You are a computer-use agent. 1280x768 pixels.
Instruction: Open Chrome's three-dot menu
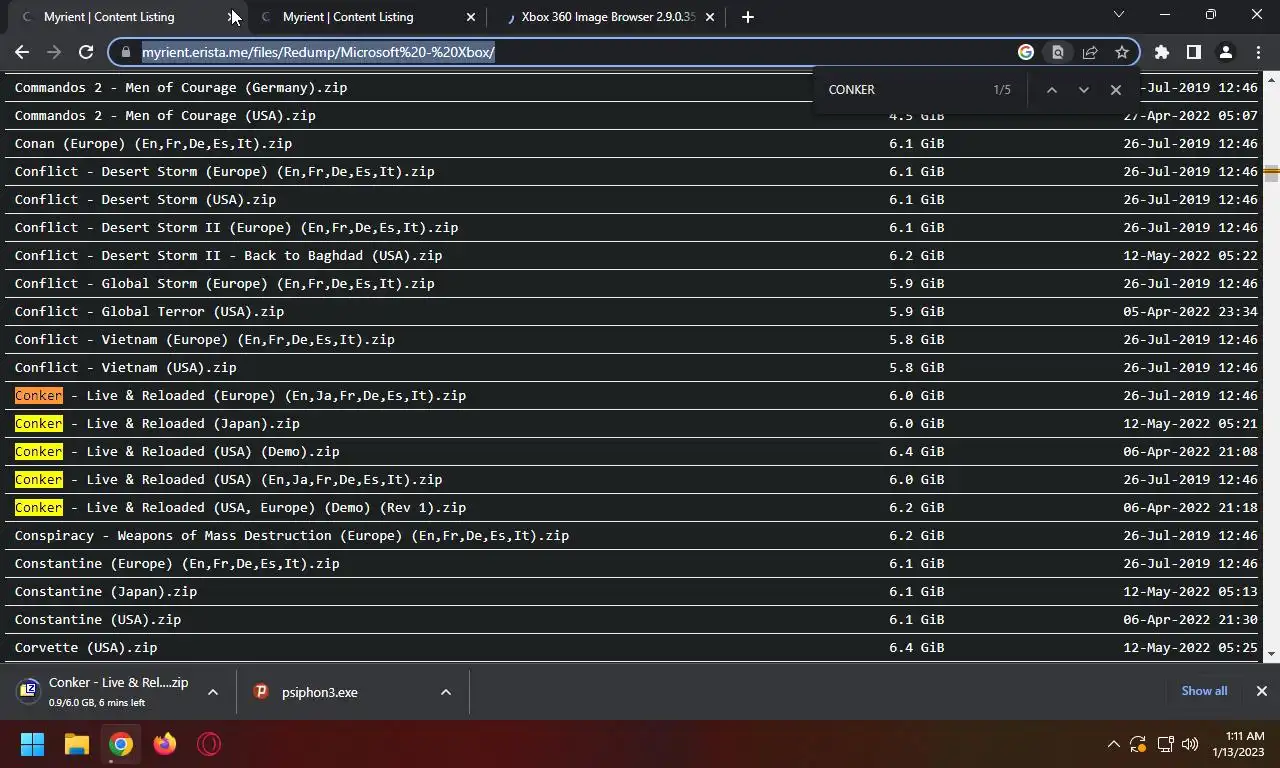click(x=1257, y=52)
